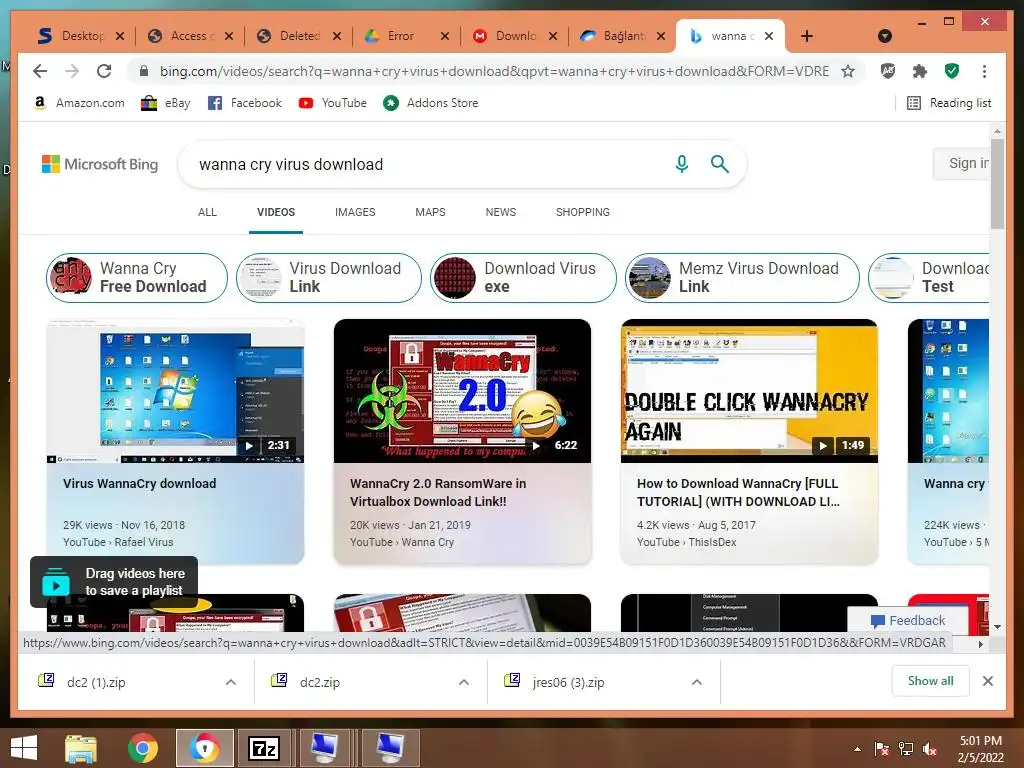
Task: Click Show all downloads
Action: tap(930, 681)
